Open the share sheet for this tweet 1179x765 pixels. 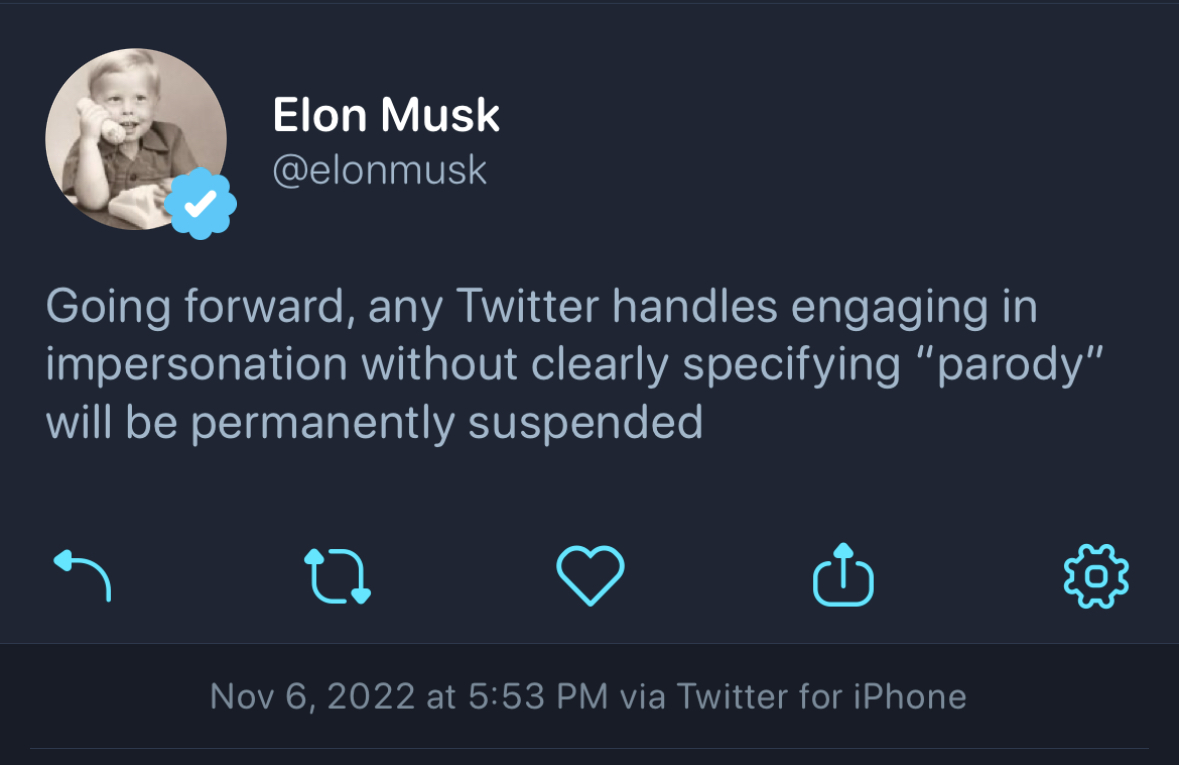843,574
